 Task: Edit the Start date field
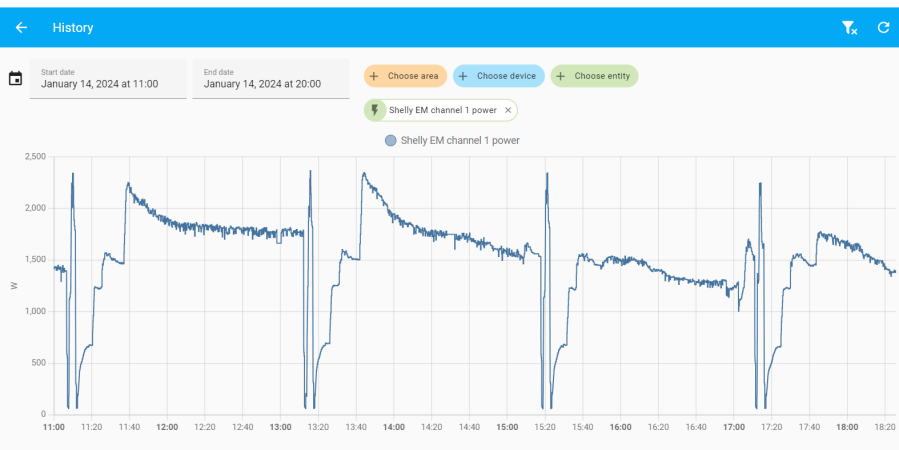click(x=108, y=79)
